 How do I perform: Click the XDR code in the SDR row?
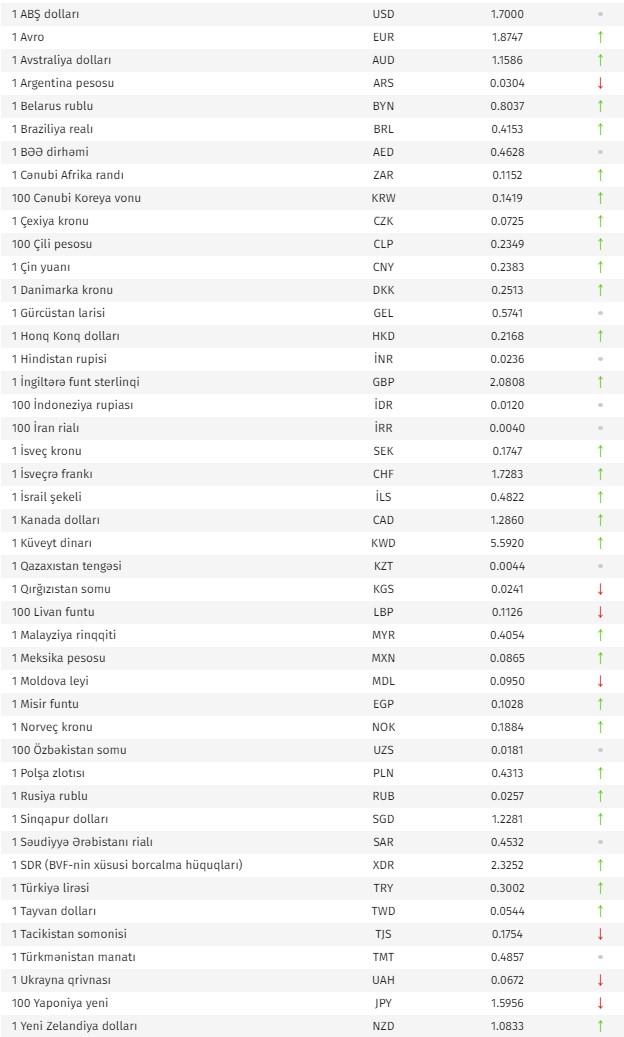coord(383,865)
